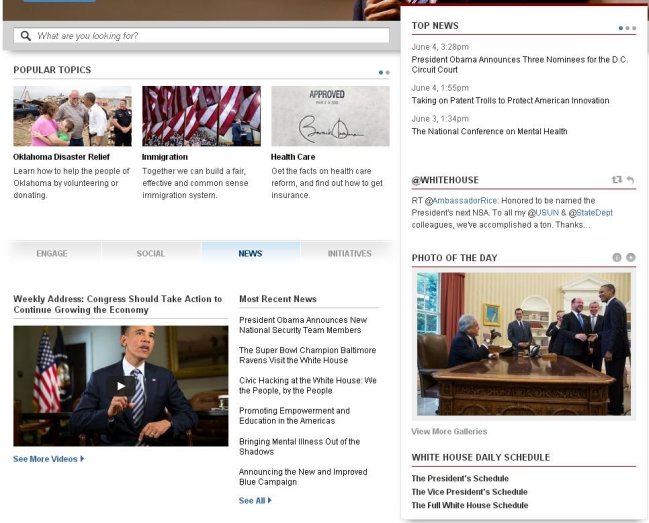Click the Oklahoma Disaster Relief thumbnail
The image size is (649, 523).
click(72, 116)
